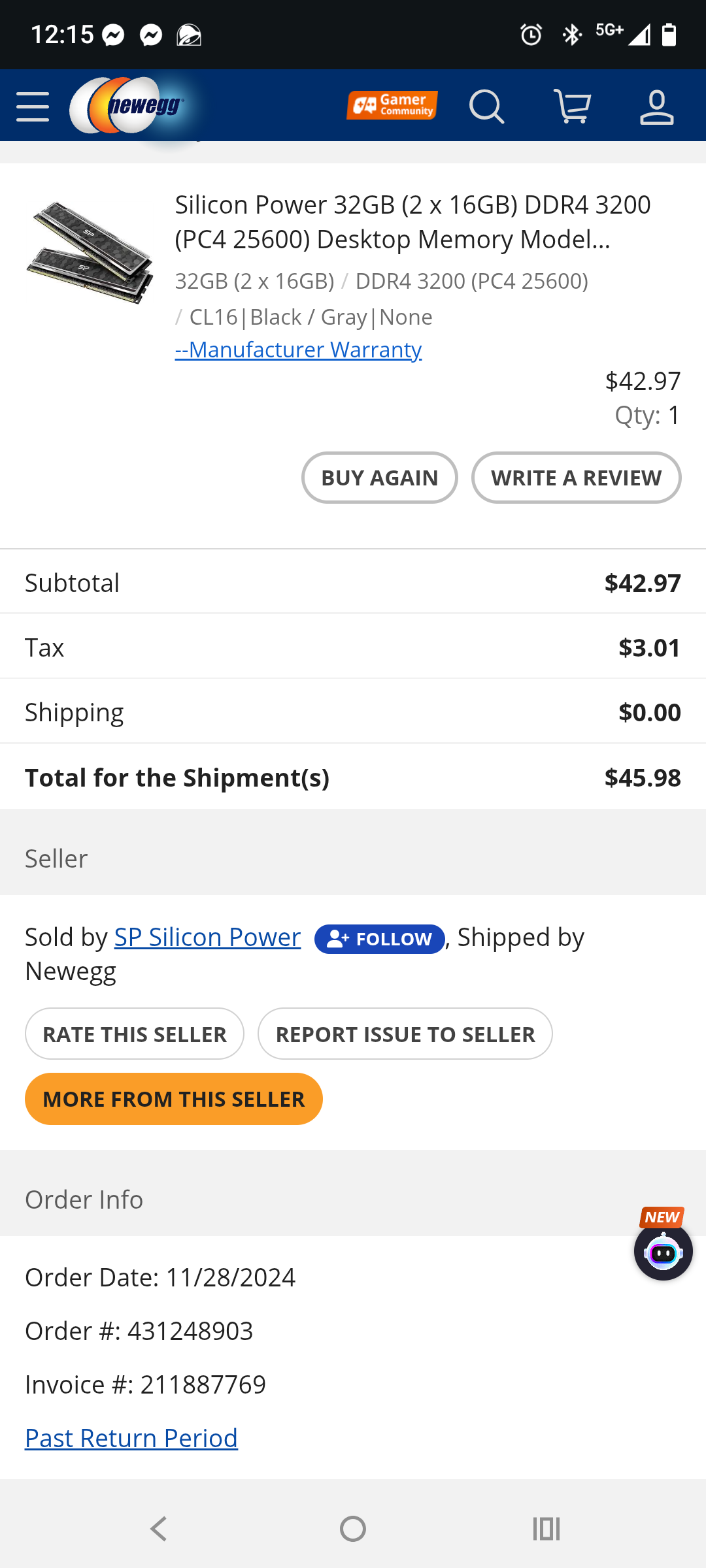Tap the Android home button
Image resolution: width=706 pixels, height=1568 pixels.
click(x=353, y=1529)
